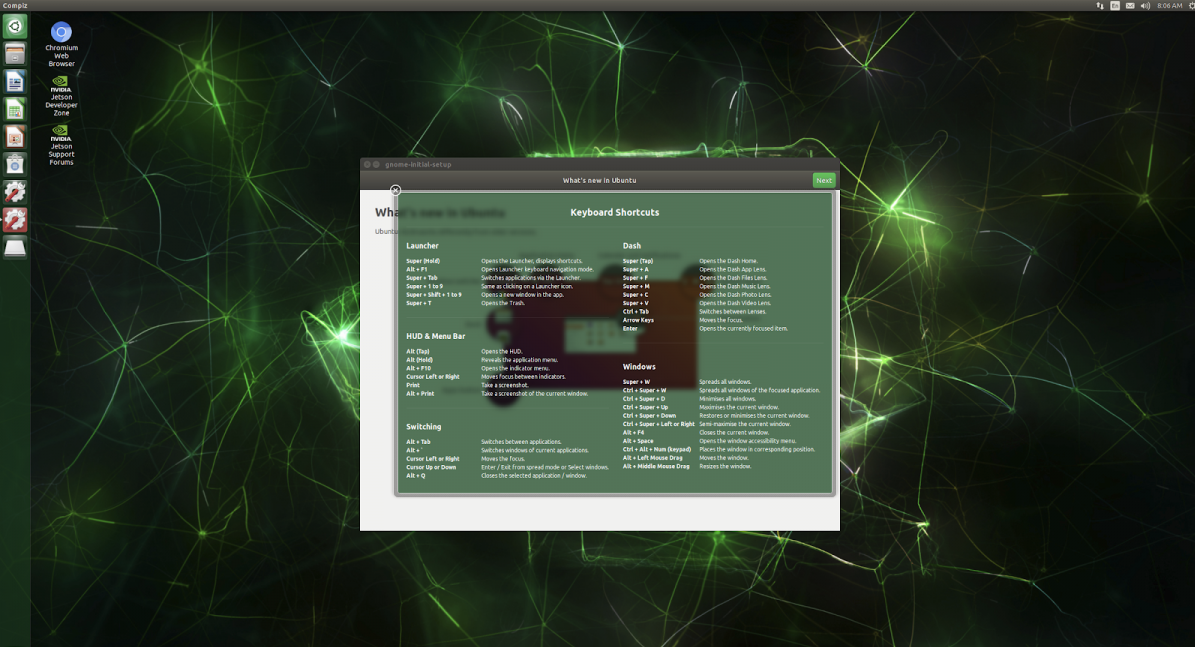Open the gray System Settings launcher icon

(14, 192)
